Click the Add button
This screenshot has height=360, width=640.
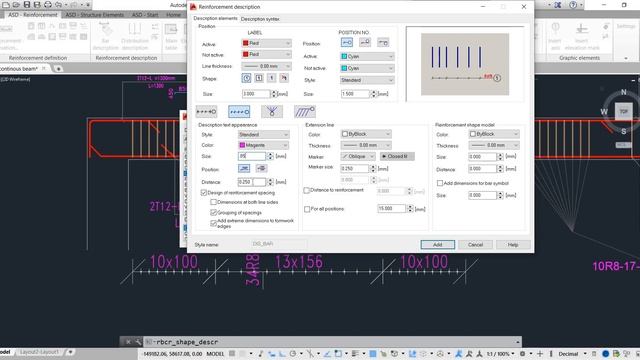point(438,244)
